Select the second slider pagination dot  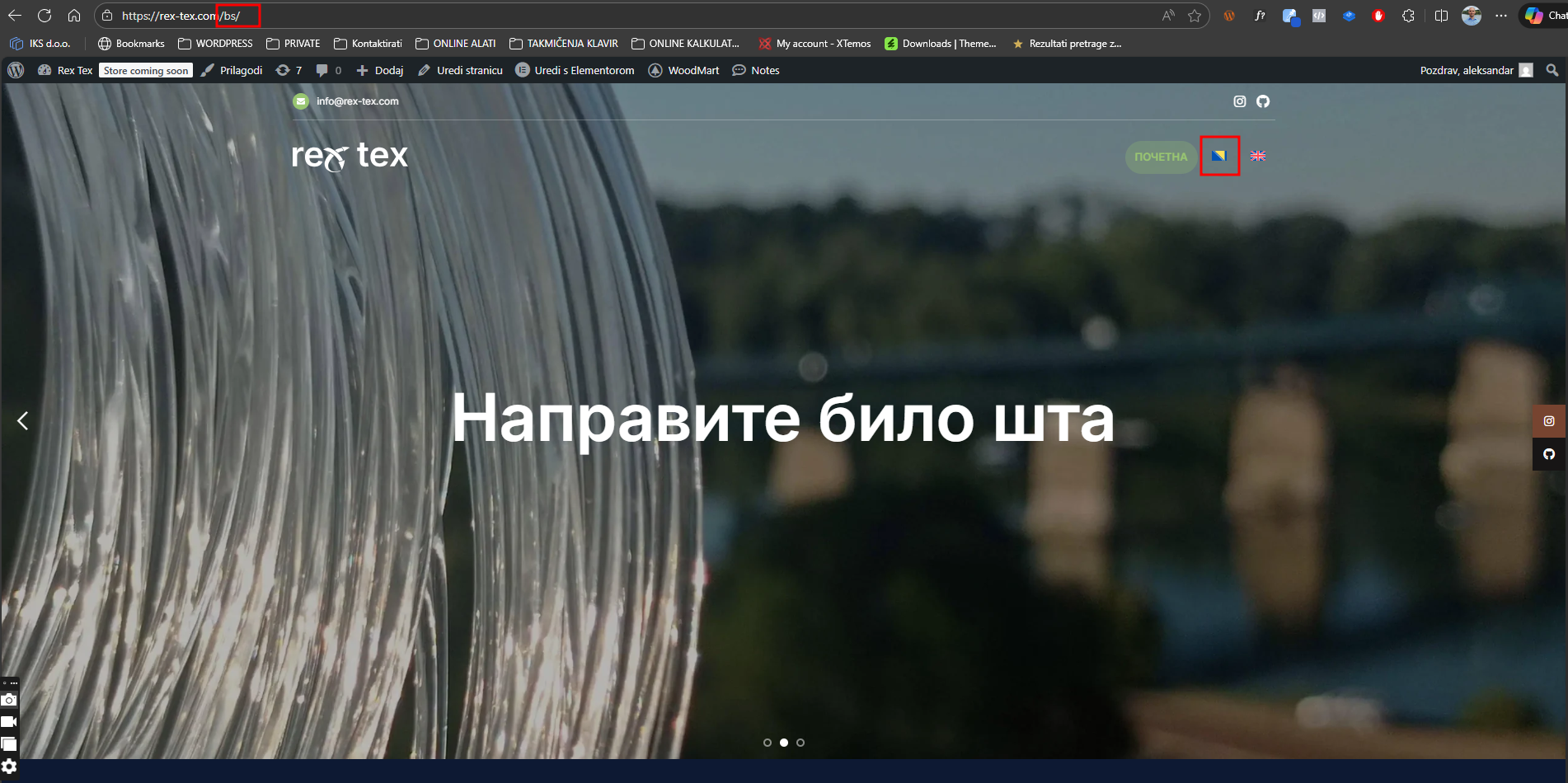click(x=784, y=743)
